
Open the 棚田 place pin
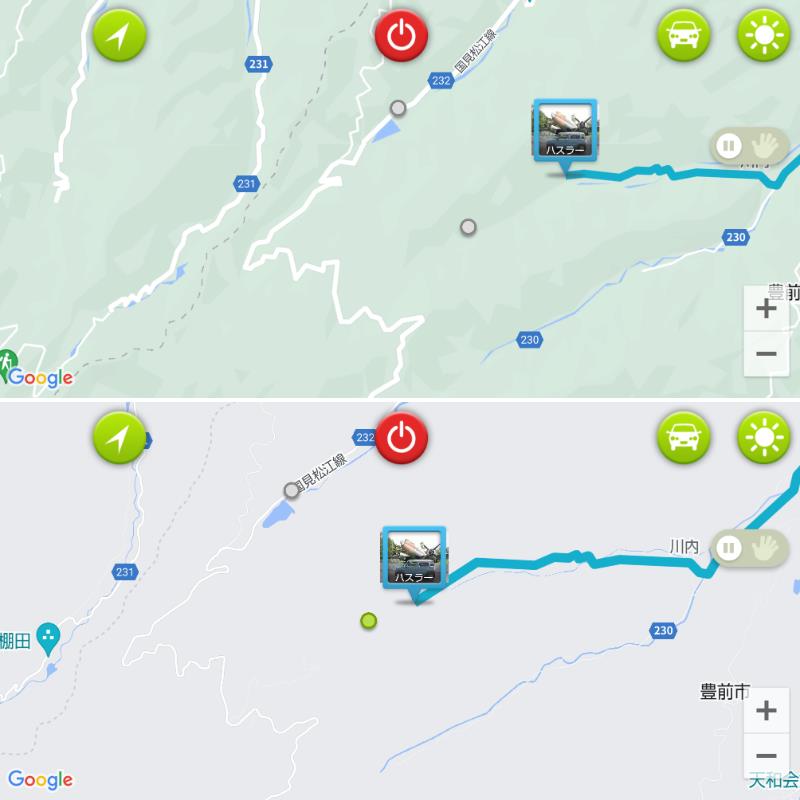[x=48, y=639]
